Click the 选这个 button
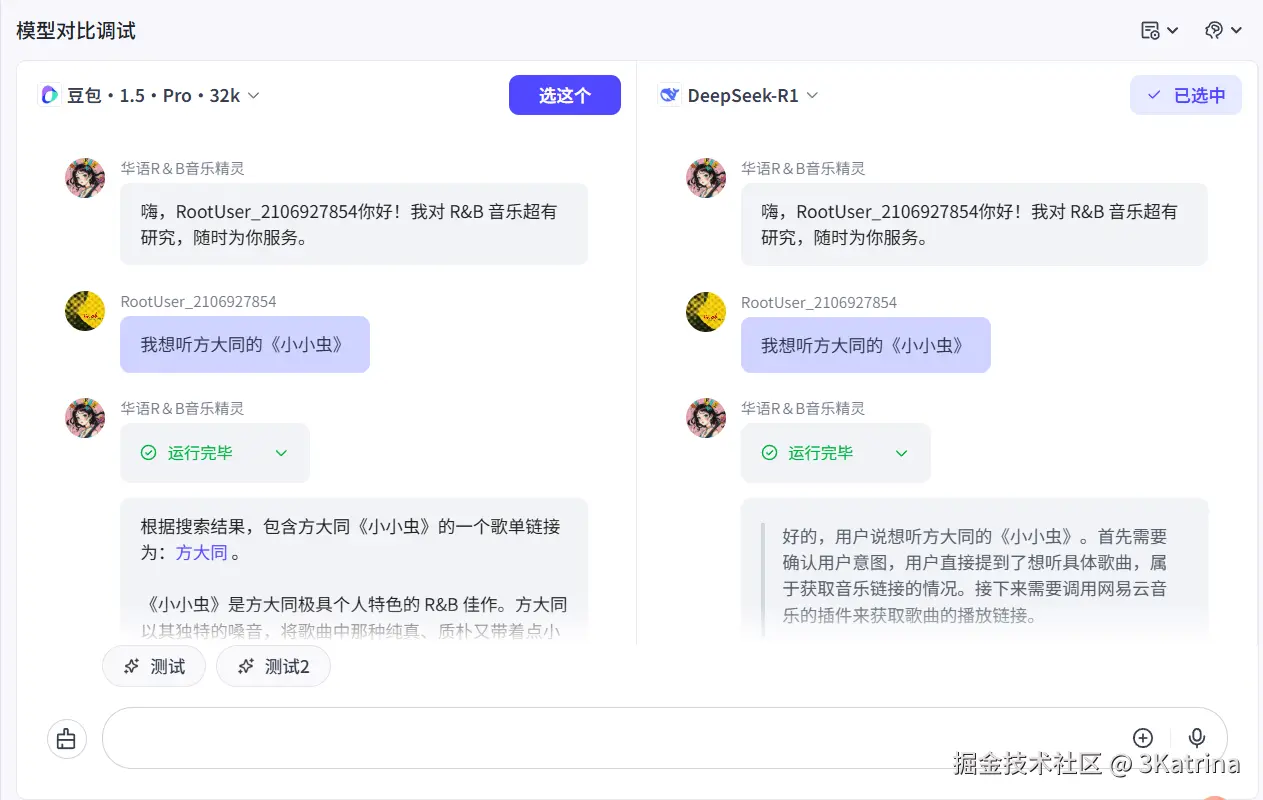 (x=565, y=95)
